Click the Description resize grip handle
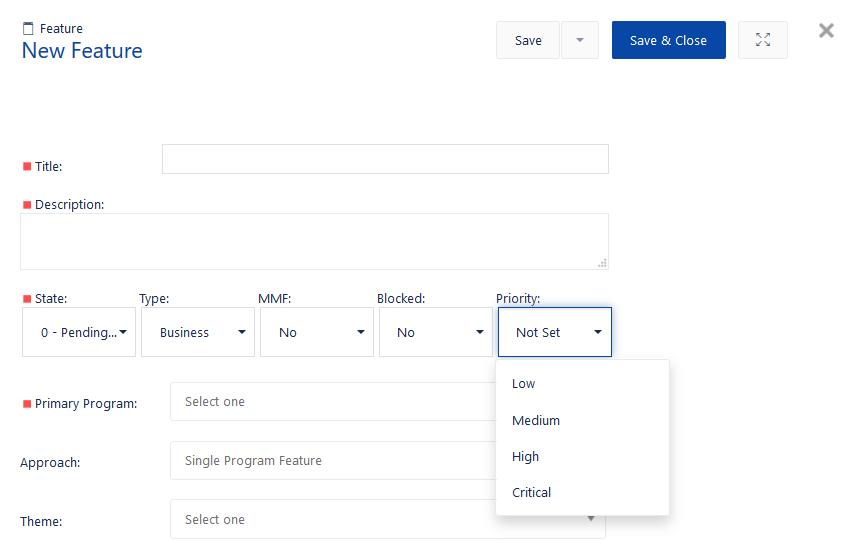 (602, 263)
